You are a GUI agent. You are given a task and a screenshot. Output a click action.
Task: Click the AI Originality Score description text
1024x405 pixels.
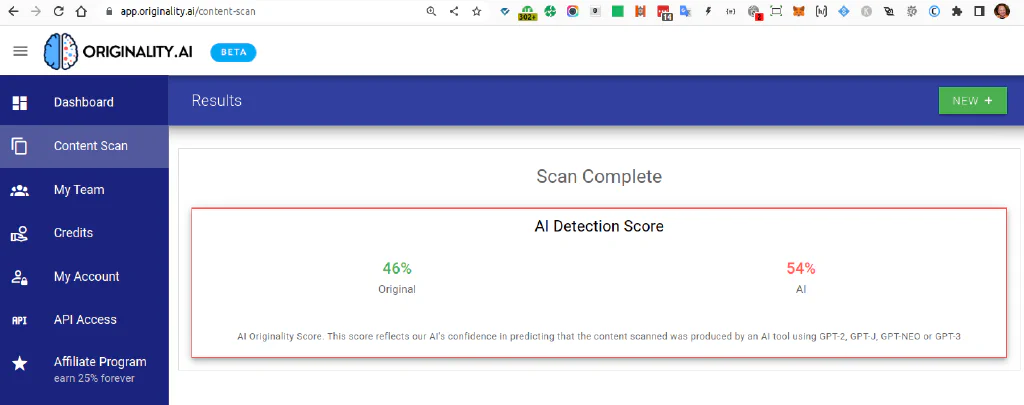(x=599, y=337)
